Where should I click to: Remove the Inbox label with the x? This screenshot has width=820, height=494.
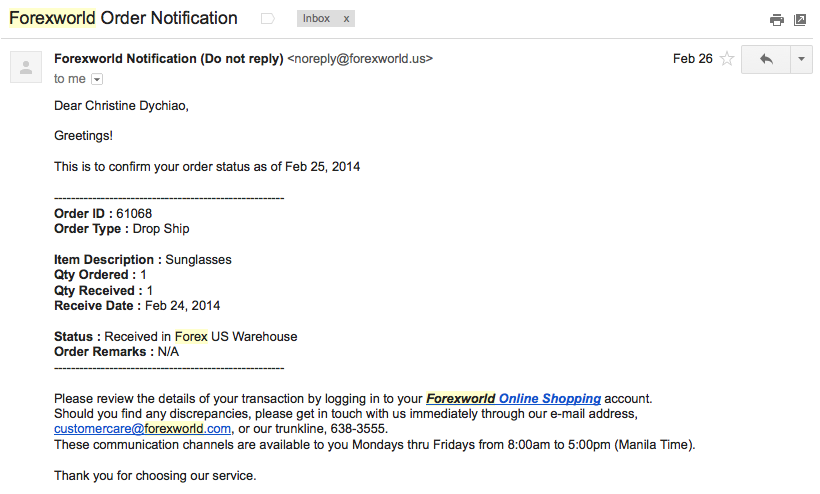coord(346,19)
